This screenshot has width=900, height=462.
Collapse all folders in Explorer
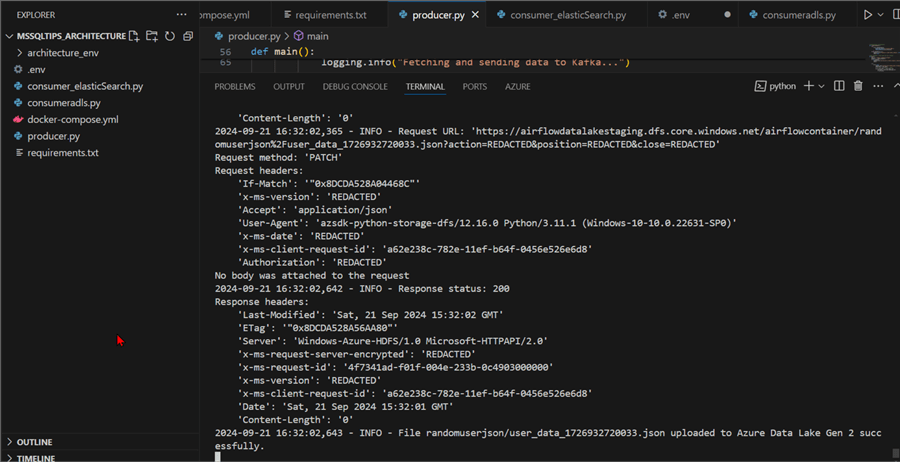[188, 36]
